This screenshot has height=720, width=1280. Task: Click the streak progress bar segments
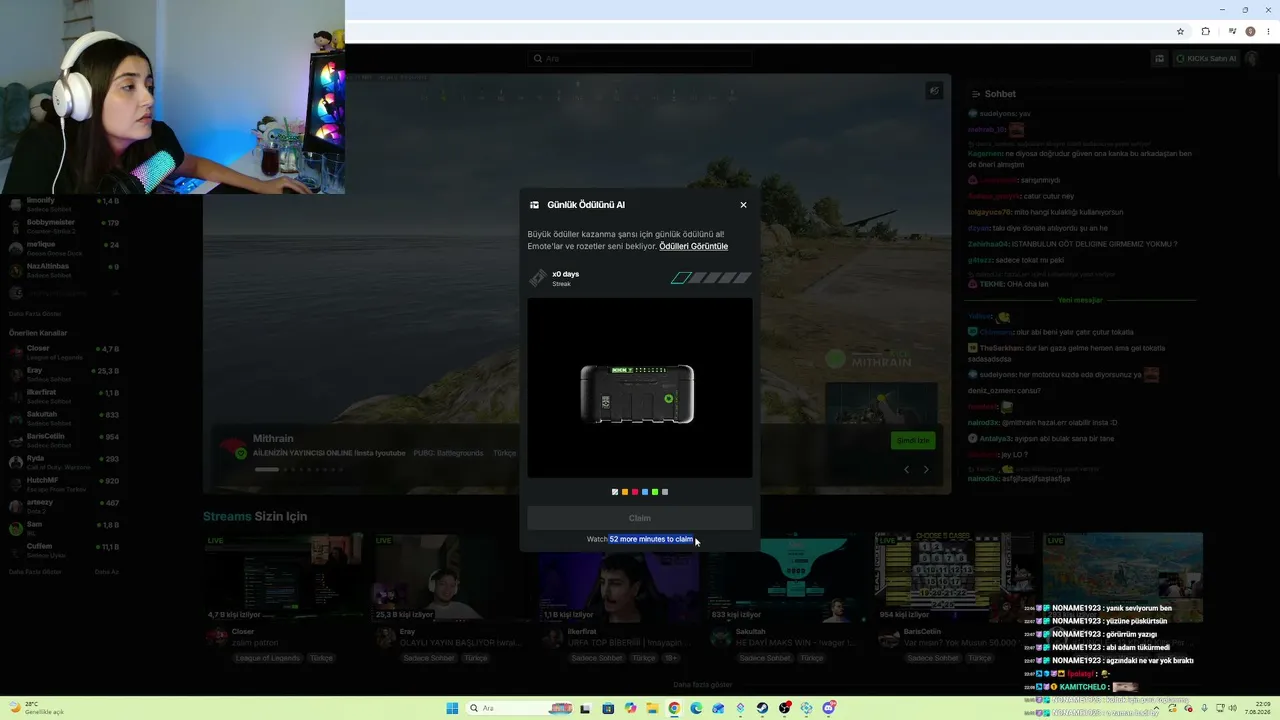coord(711,278)
